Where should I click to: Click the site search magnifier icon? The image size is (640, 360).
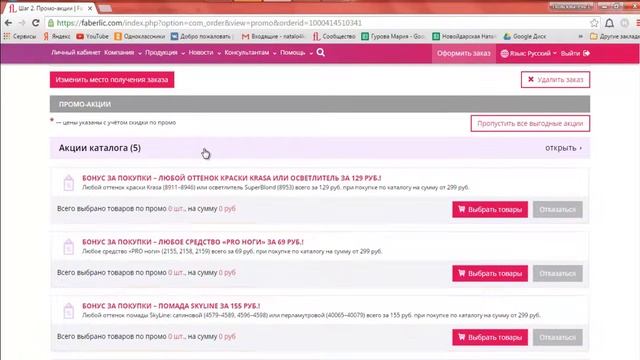pyautogui.click(x=321, y=52)
